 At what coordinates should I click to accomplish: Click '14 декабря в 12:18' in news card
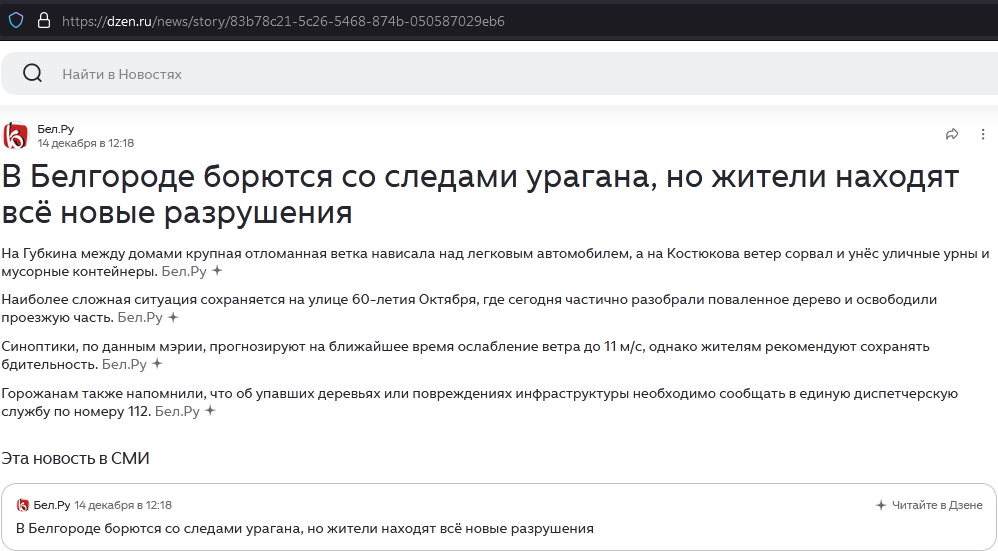(x=123, y=505)
